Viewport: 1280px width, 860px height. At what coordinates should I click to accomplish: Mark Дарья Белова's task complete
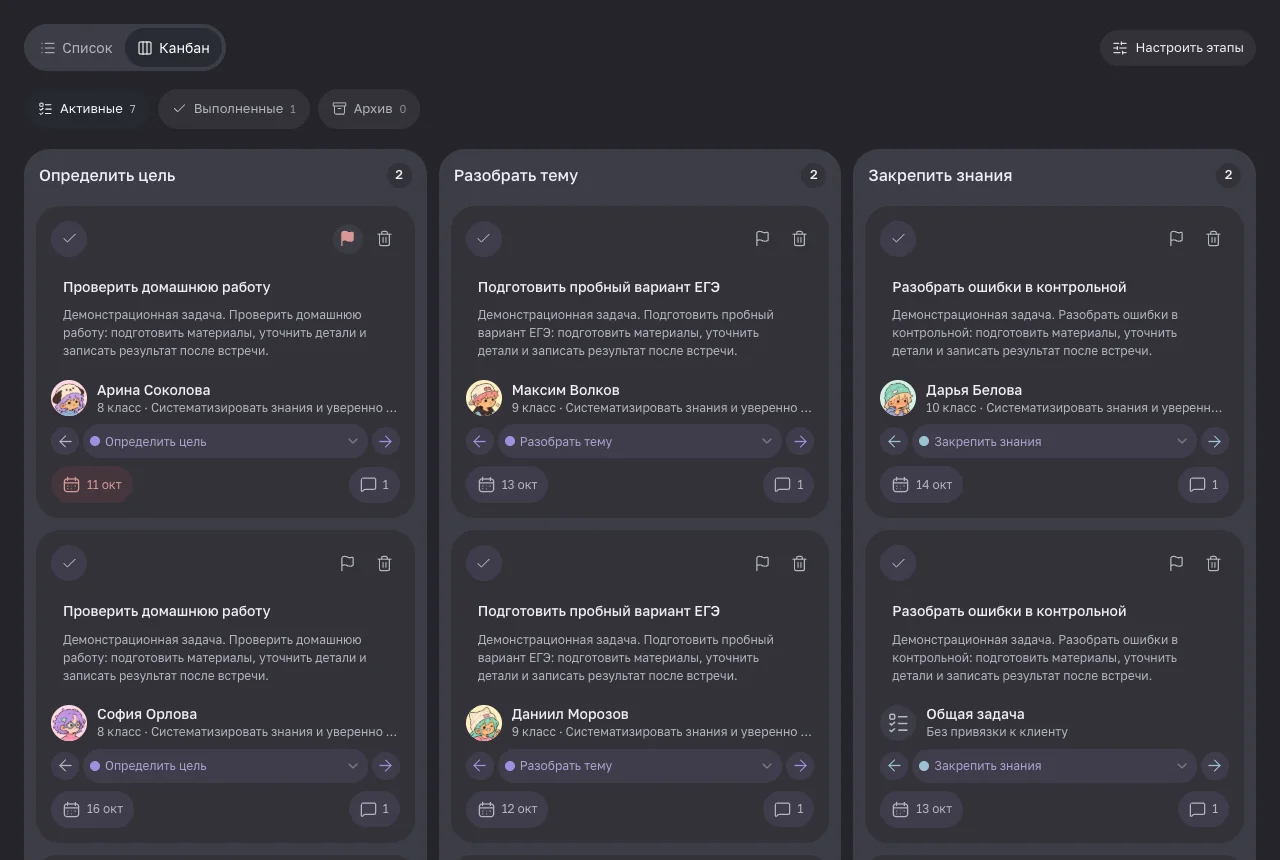(898, 239)
